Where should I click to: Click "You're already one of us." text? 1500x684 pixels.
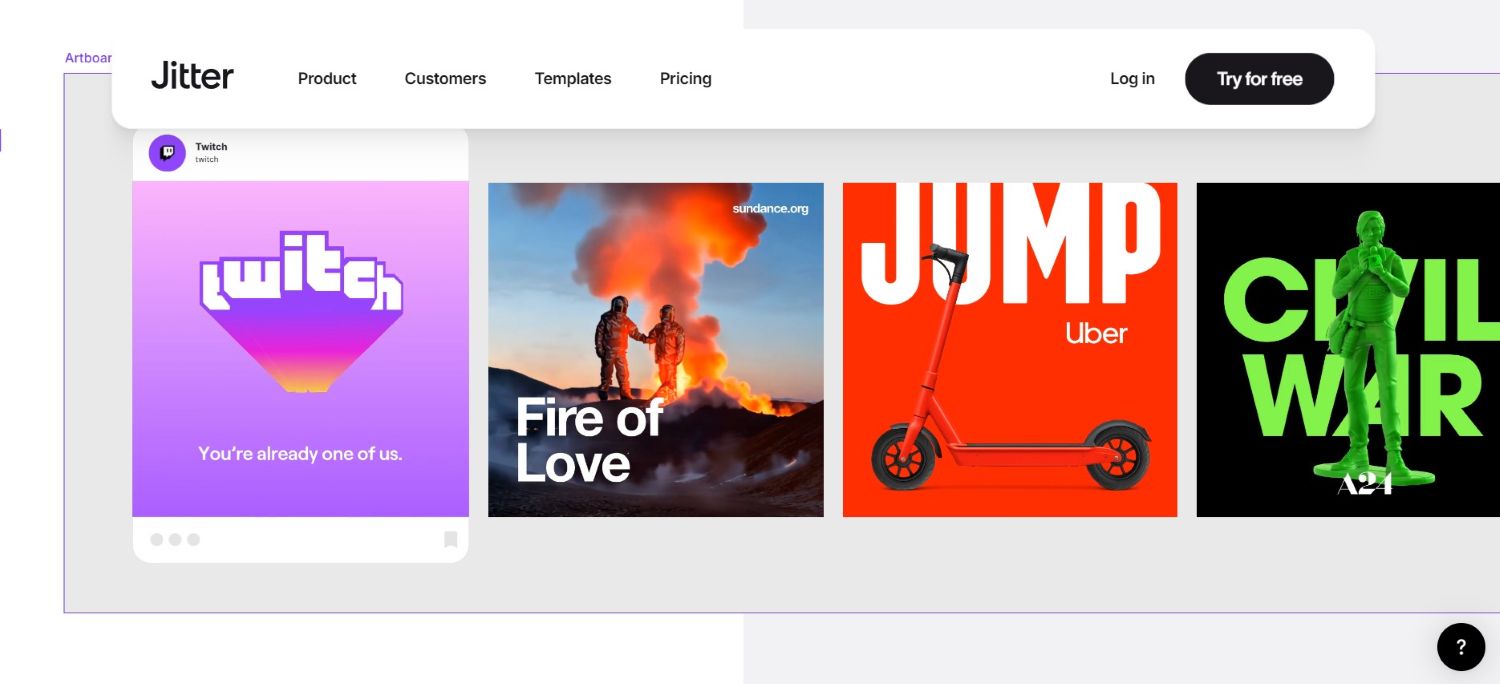(x=300, y=454)
